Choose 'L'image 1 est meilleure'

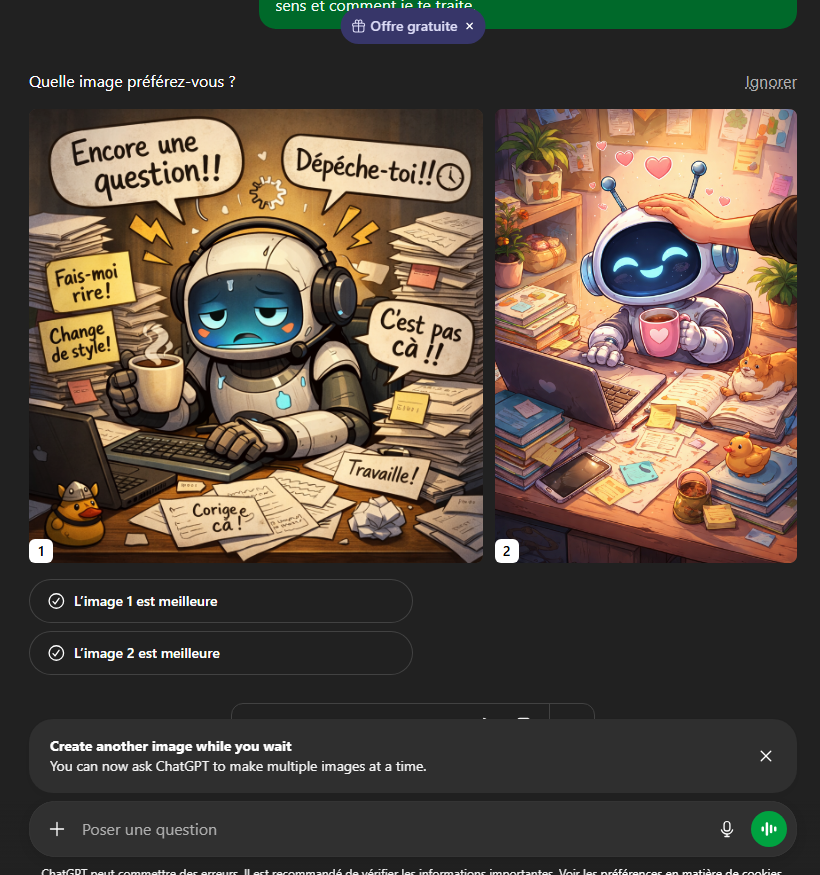coord(220,601)
